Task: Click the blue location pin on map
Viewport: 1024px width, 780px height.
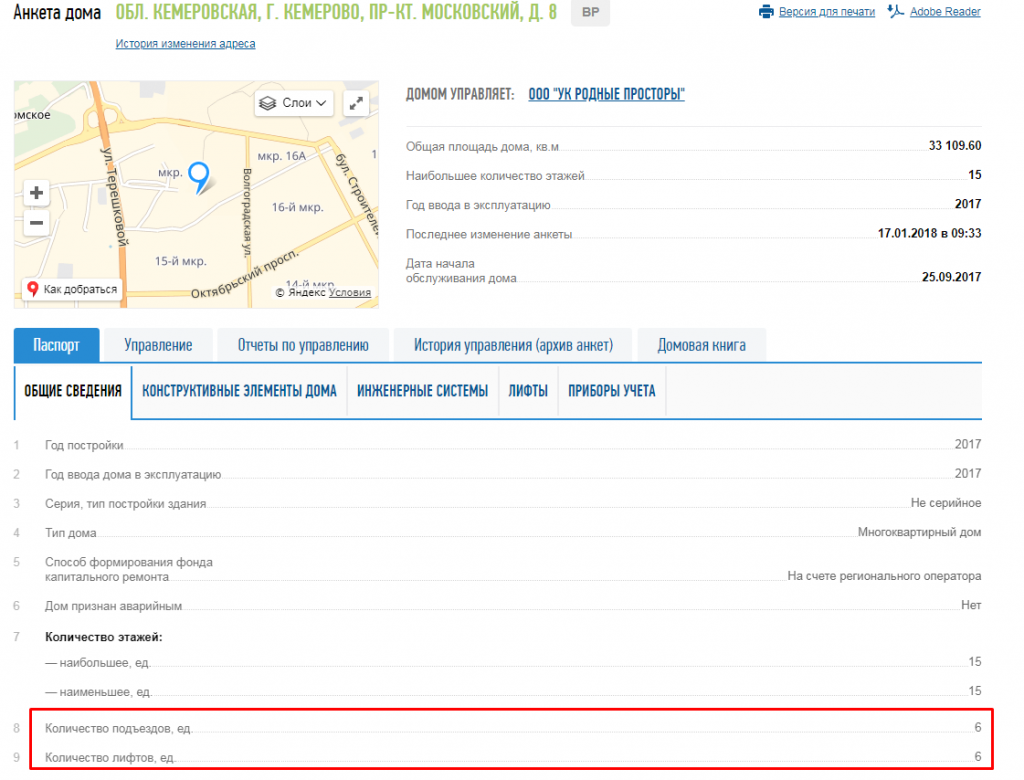Action: [x=199, y=176]
